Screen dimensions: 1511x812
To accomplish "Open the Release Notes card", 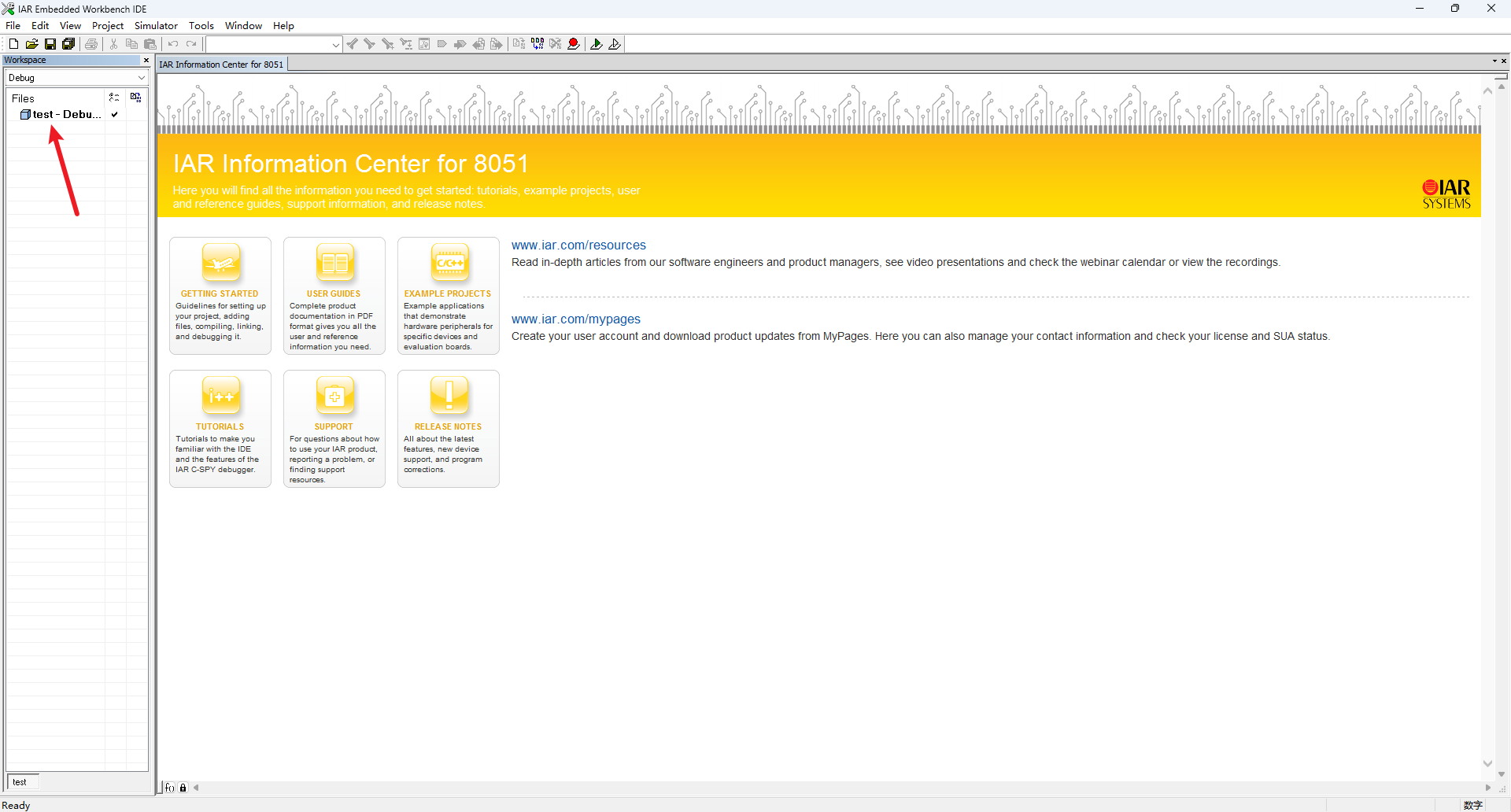I will pos(449,429).
